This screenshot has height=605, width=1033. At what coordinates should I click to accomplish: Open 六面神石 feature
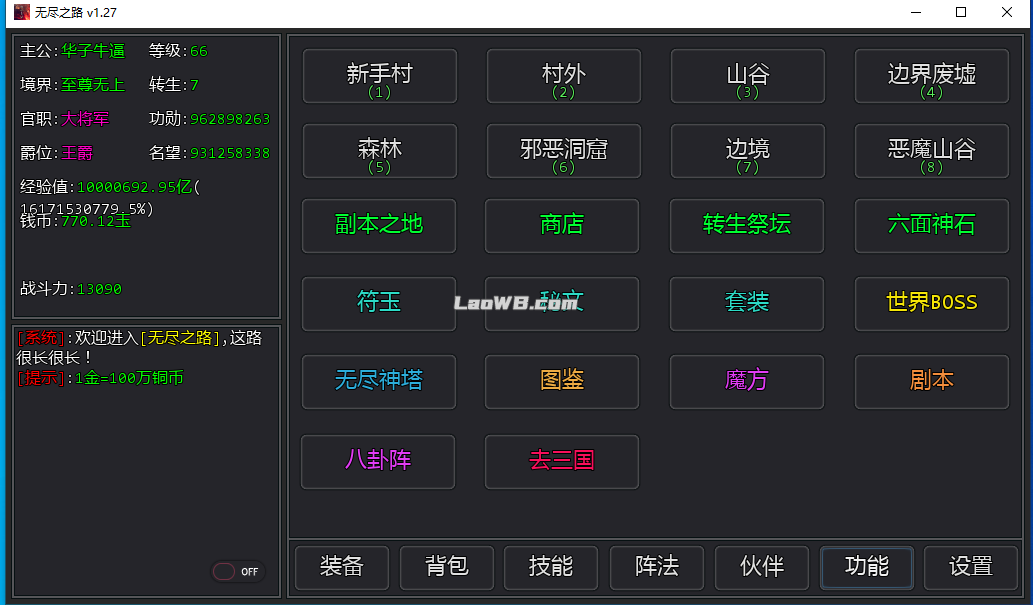click(x=931, y=225)
